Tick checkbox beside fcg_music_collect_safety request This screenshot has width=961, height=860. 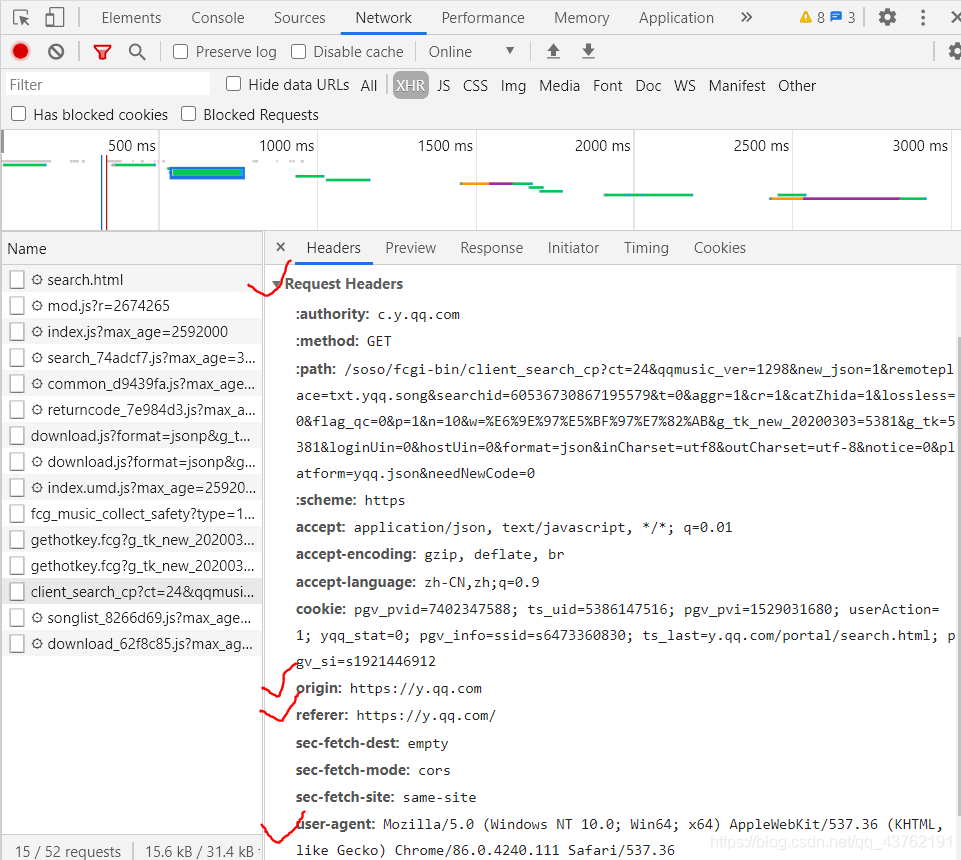coord(17,514)
